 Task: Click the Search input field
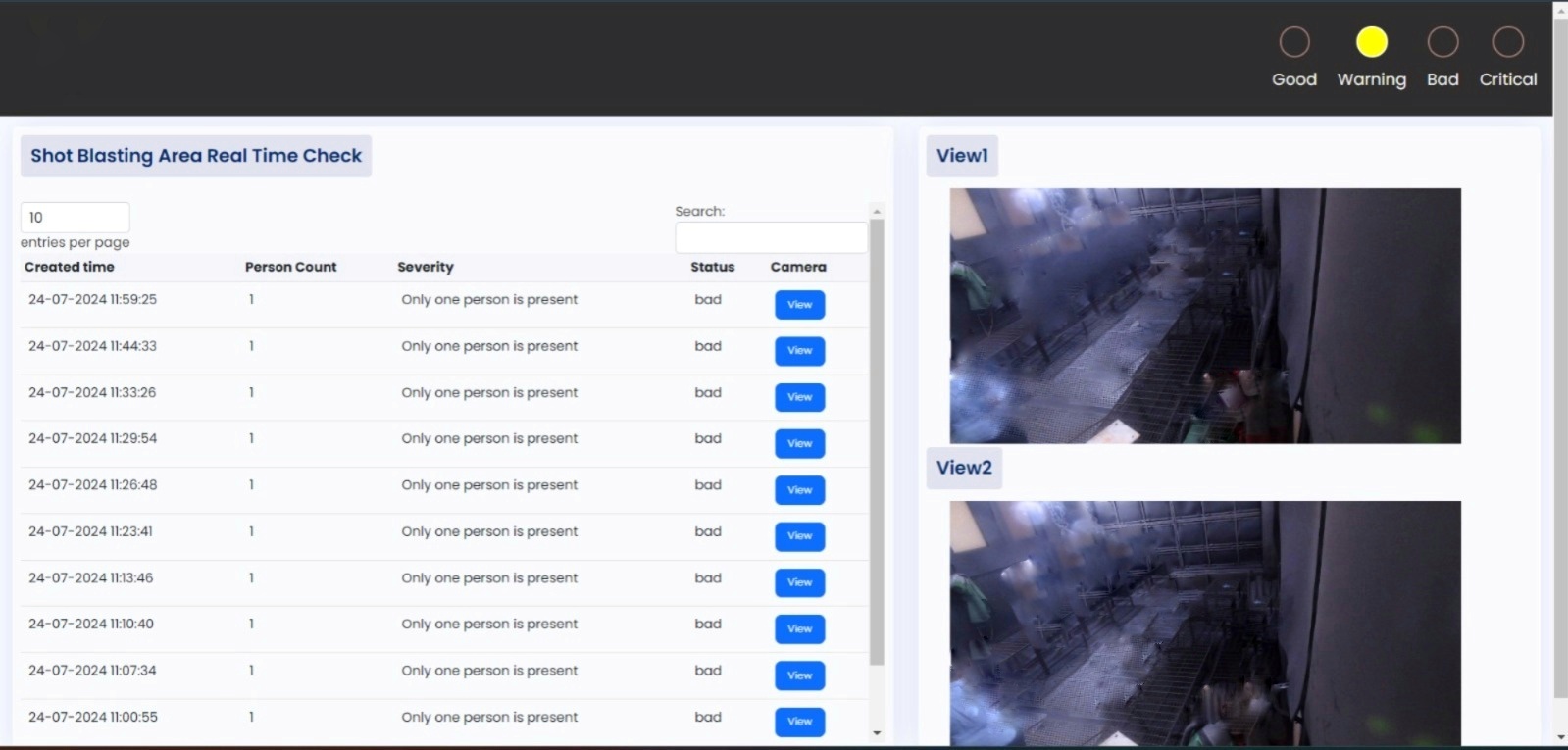coord(771,237)
